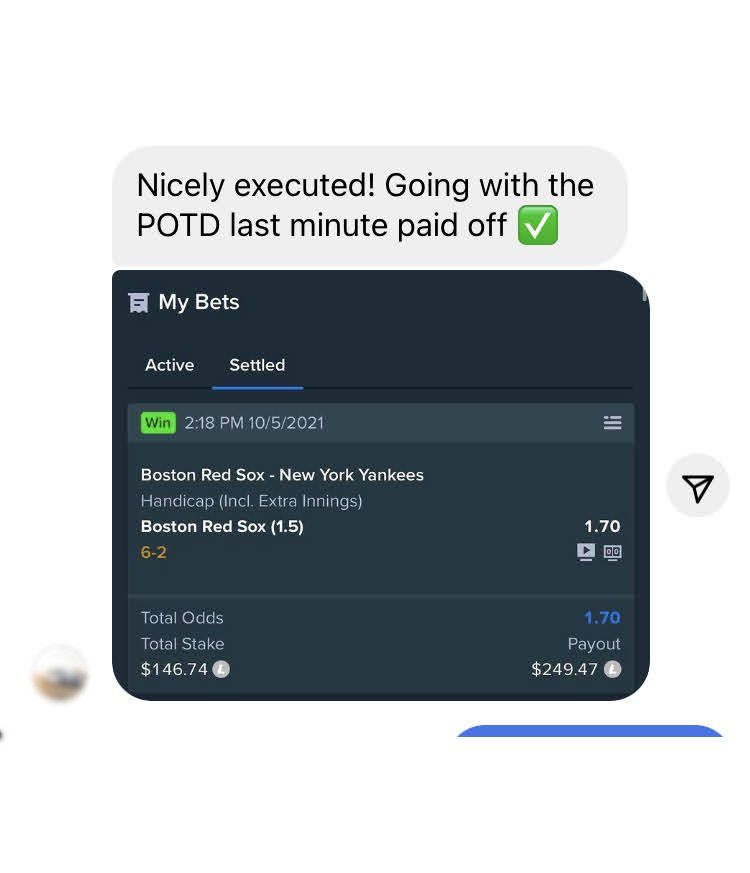Image resolution: width=750 pixels, height=873 pixels.
Task: Click the $249.47 payout amount
Action: (564, 669)
